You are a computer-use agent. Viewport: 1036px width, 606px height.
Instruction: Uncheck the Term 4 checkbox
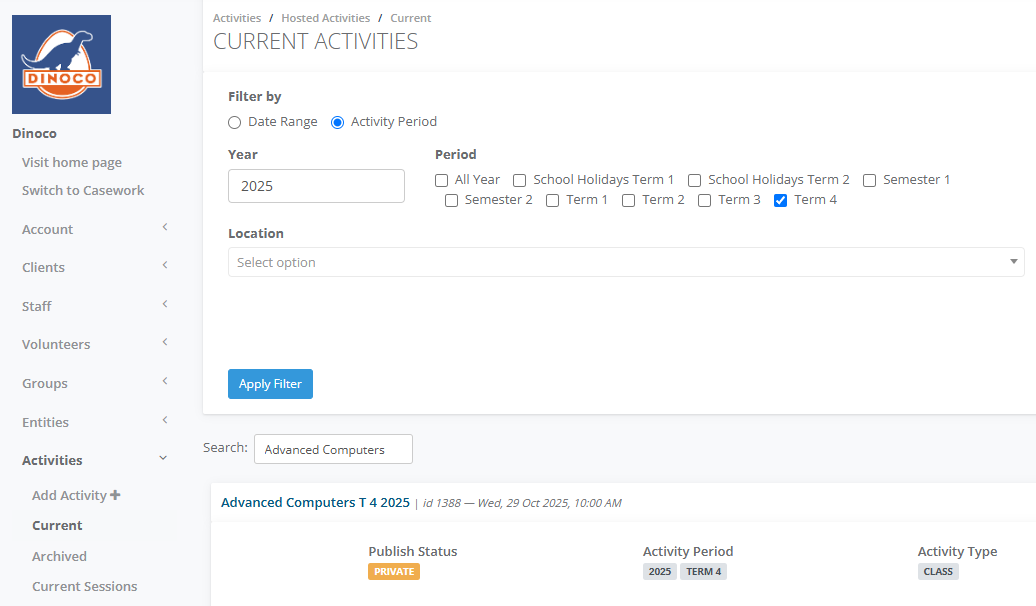tap(781, 200)
